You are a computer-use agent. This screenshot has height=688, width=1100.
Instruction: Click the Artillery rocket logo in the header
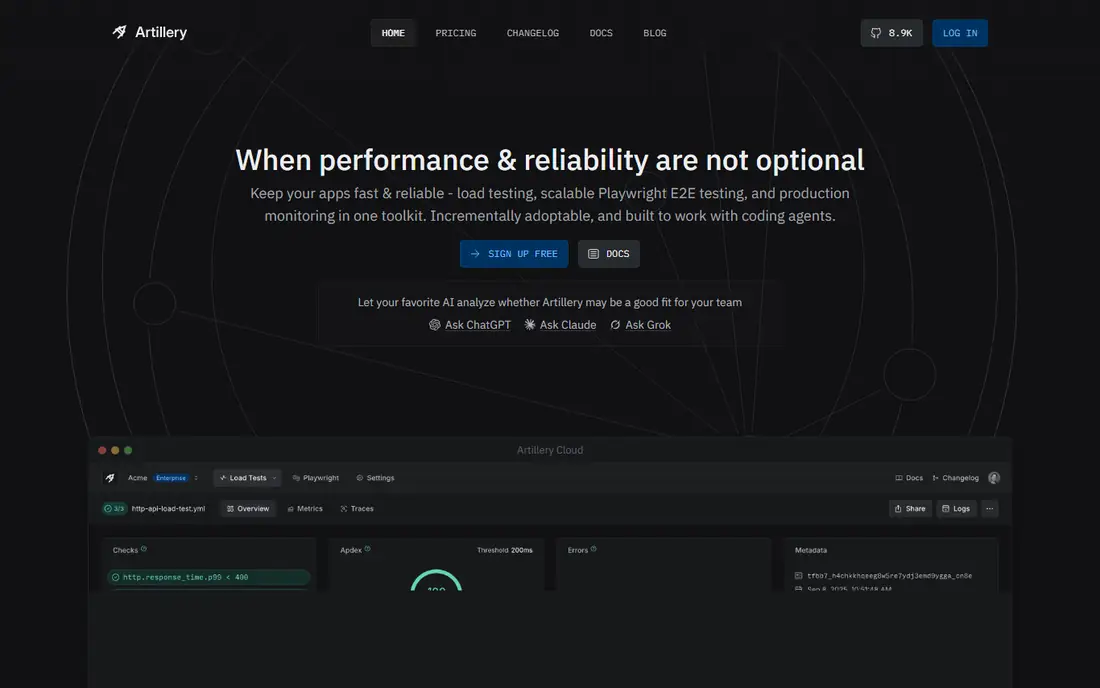119,32
